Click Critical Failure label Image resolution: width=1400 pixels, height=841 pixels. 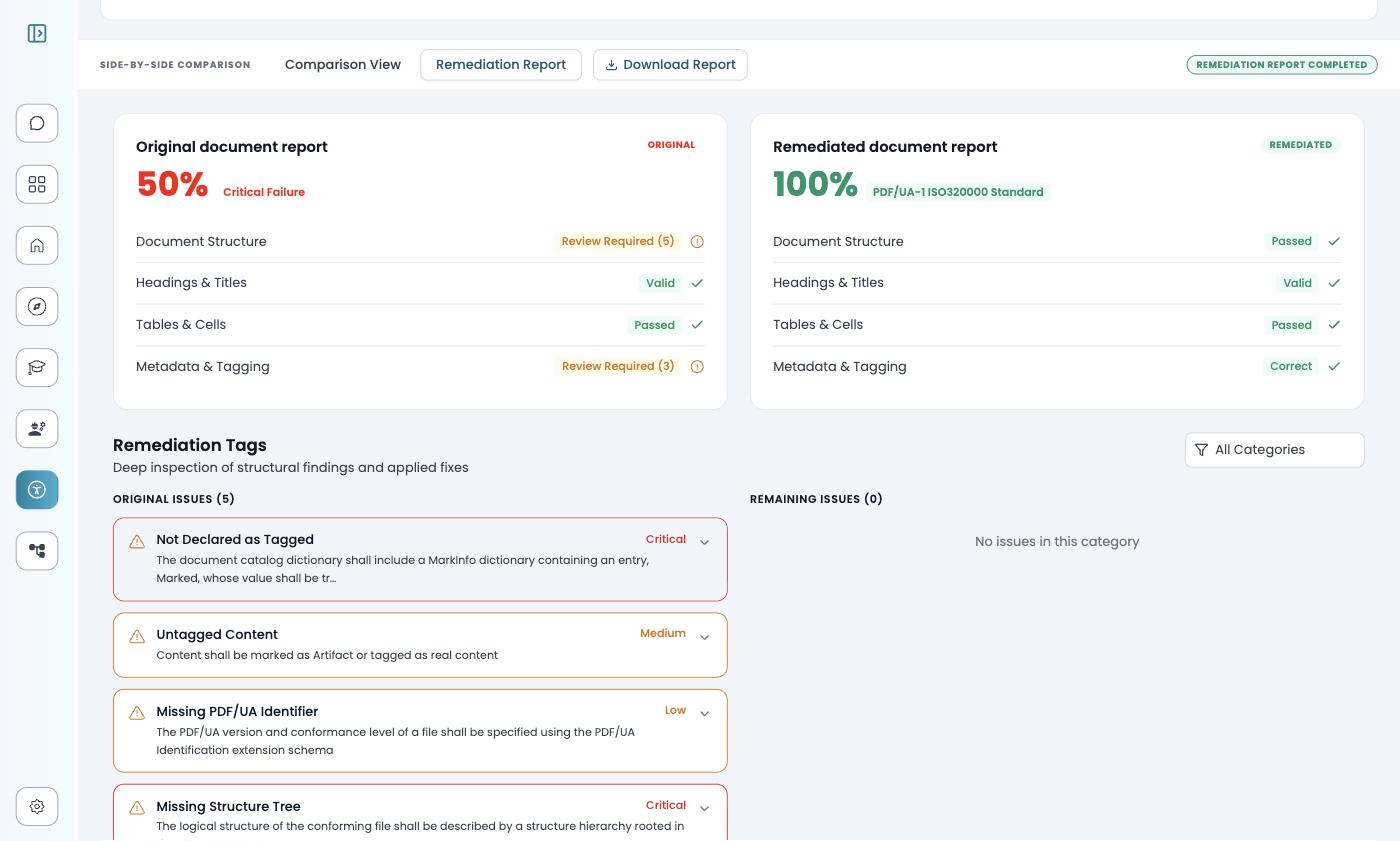[x=264, y=192]
